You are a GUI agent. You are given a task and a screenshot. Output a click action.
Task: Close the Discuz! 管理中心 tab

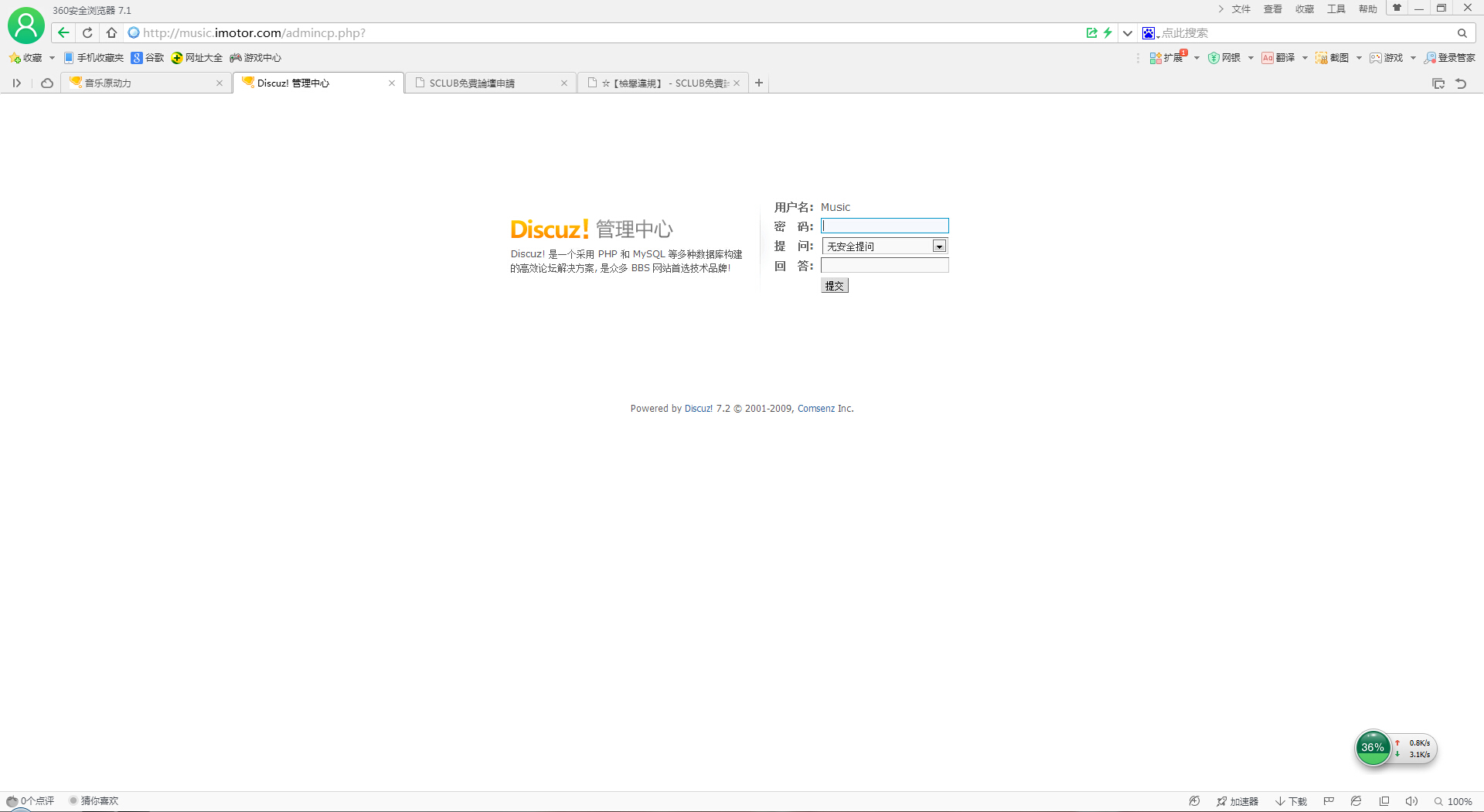392,83
